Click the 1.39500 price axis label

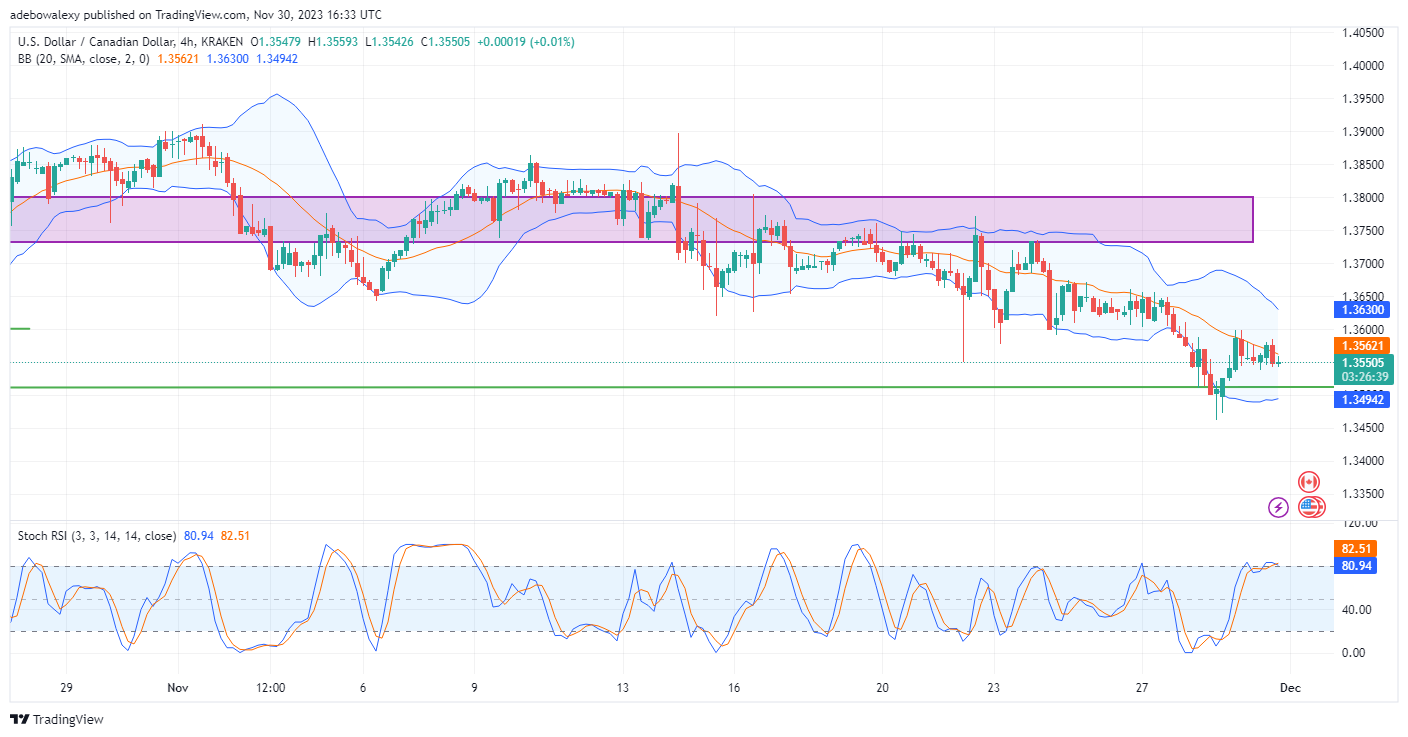click(1362, 99)
